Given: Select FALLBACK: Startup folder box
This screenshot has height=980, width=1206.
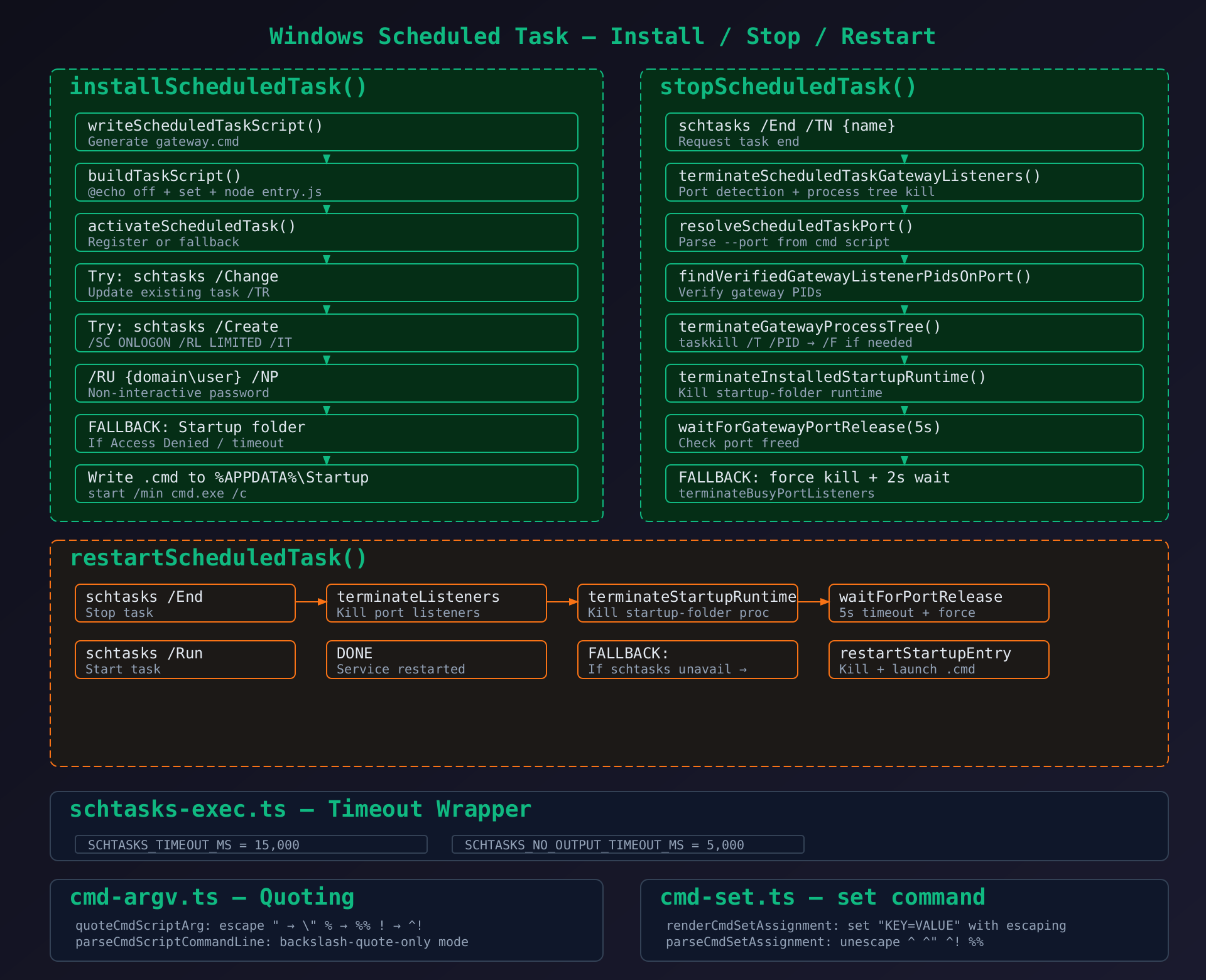Looking at the screenshot, I should [326, 433].
